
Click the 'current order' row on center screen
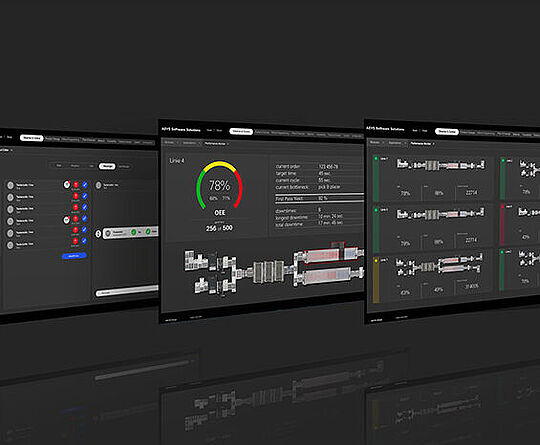(319, 166)
